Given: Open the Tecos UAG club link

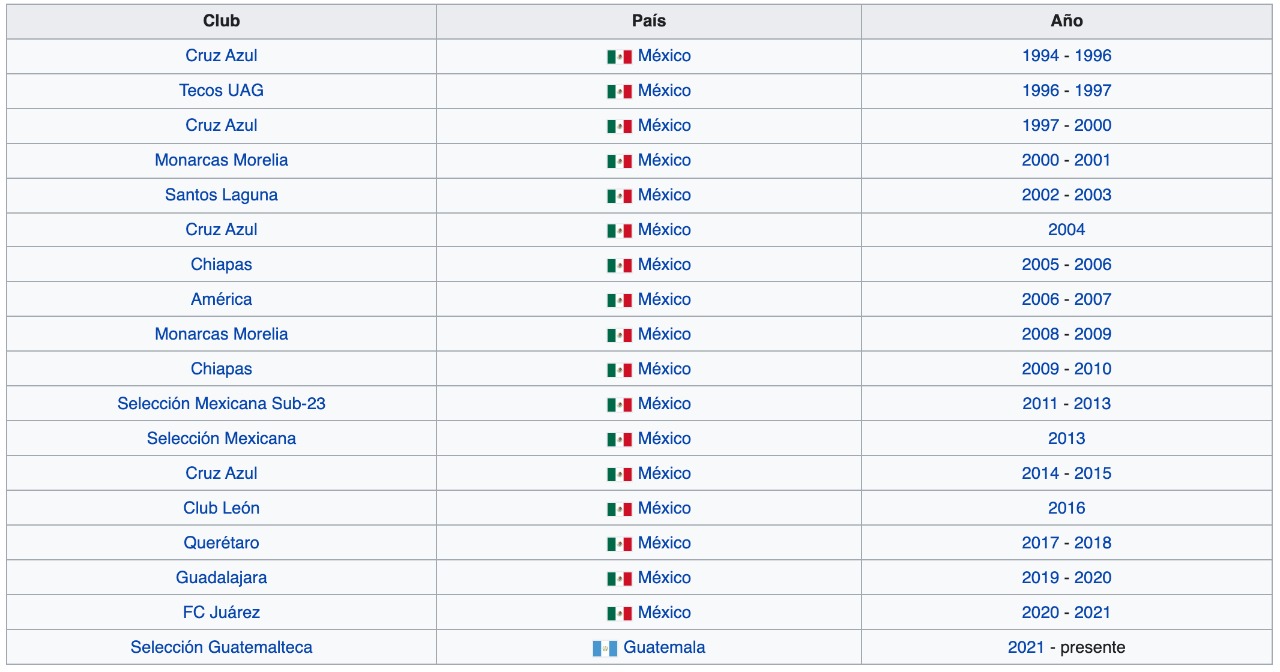Looking at the screenshot, I should 221,90.
